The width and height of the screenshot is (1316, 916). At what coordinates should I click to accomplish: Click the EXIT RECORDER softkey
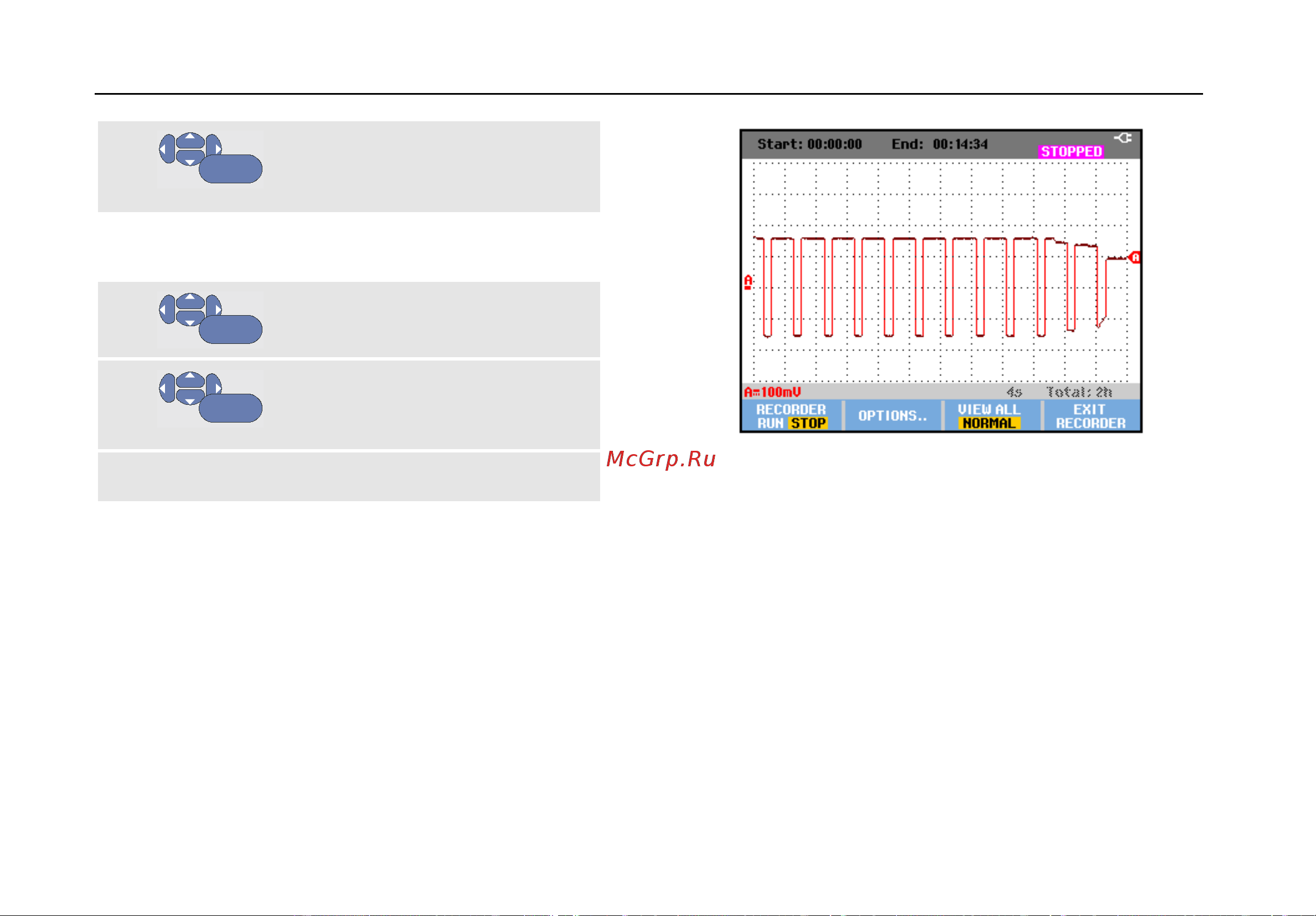(x=1091, y=416)
